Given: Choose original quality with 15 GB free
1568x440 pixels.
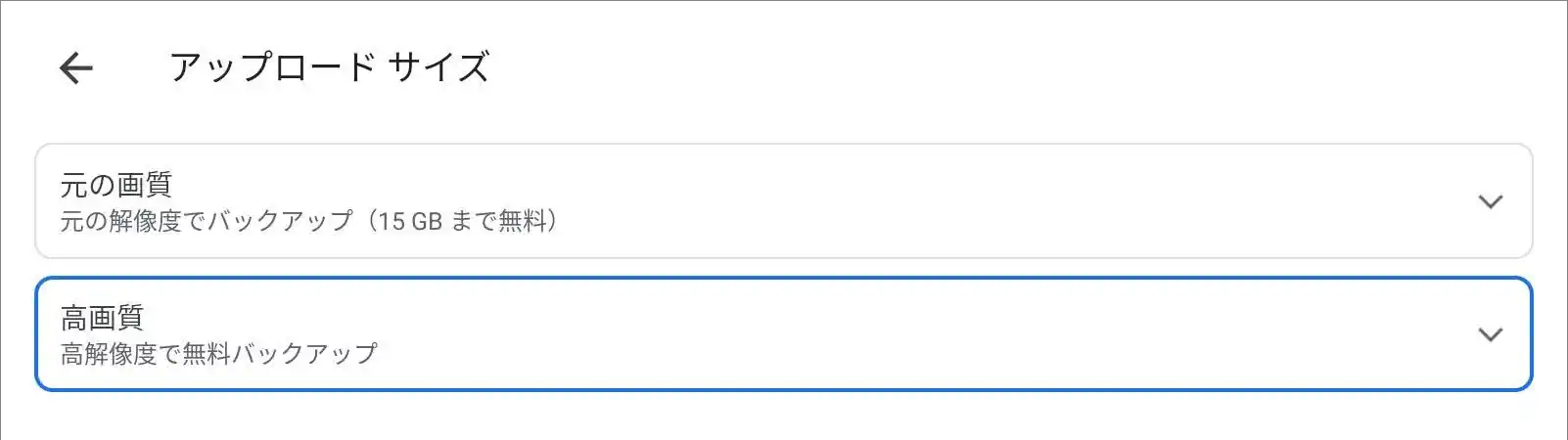Looking at the screenshot, I should (685, 201).
